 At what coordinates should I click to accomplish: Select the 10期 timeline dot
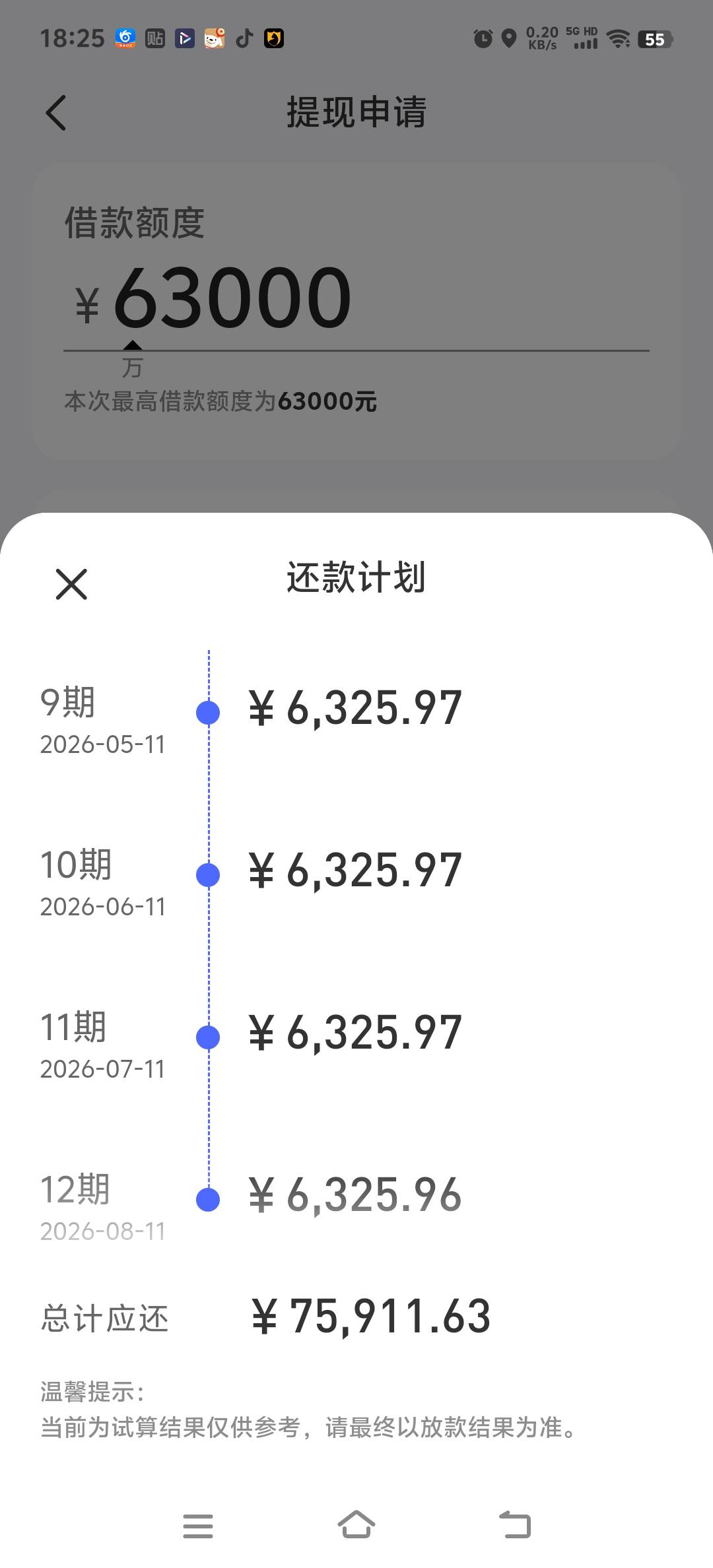pyautogui.click(x=208, y=875)
